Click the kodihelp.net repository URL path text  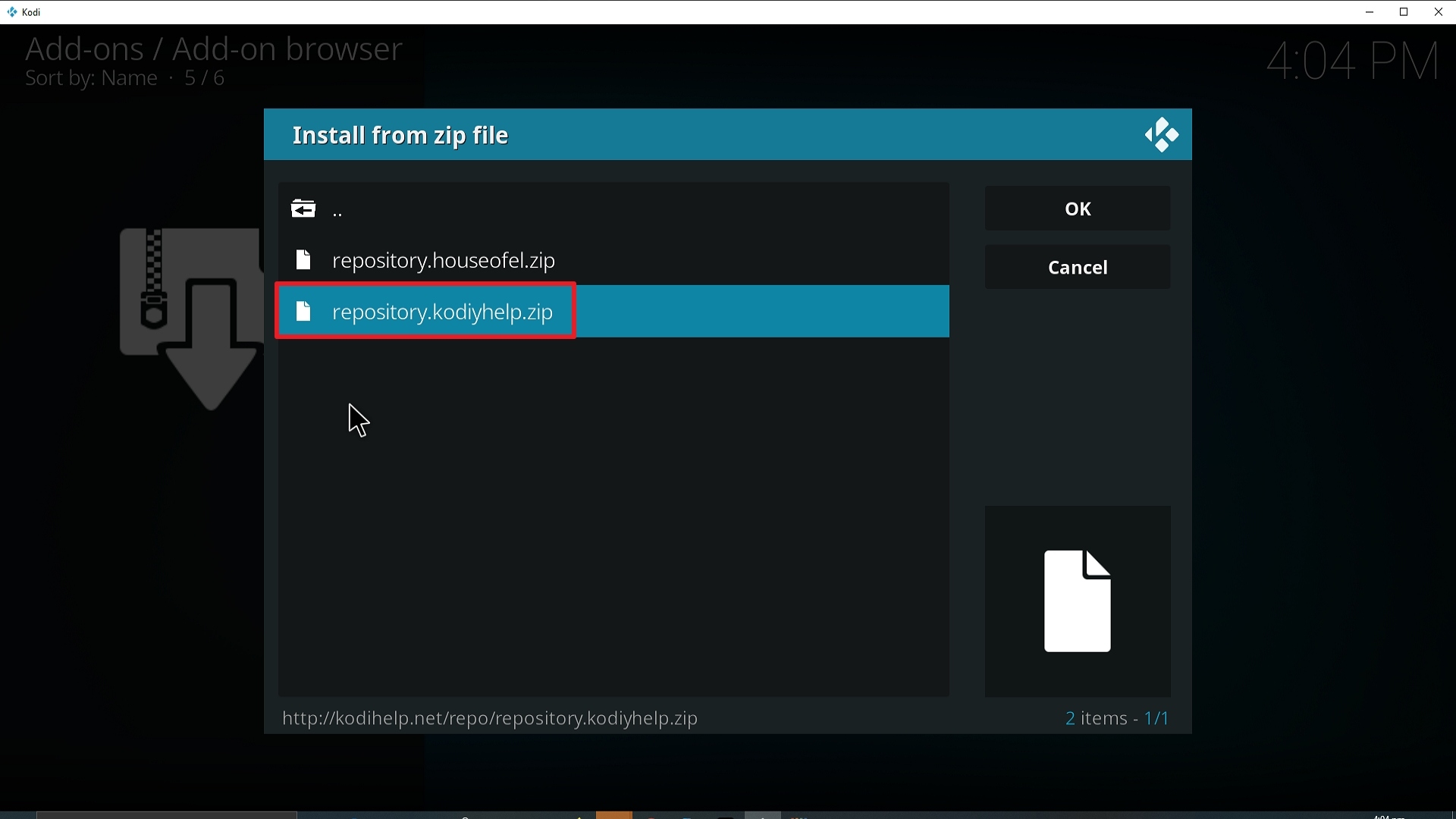490,719
